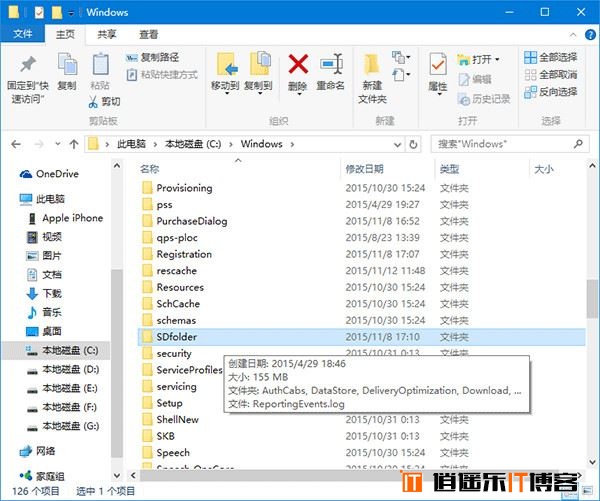Select the SKB folder
600x501 pixels.
(x=158, y=436)
